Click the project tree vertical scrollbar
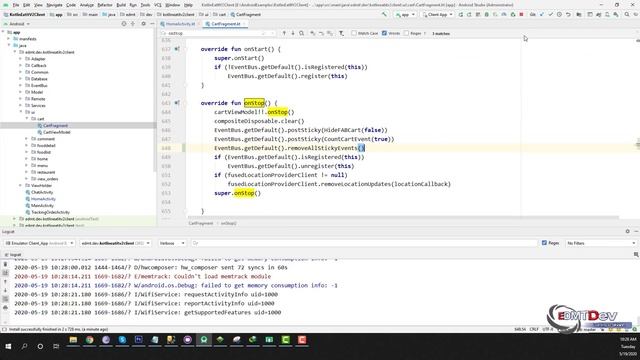The image size is (640, 360). (155, 100)
